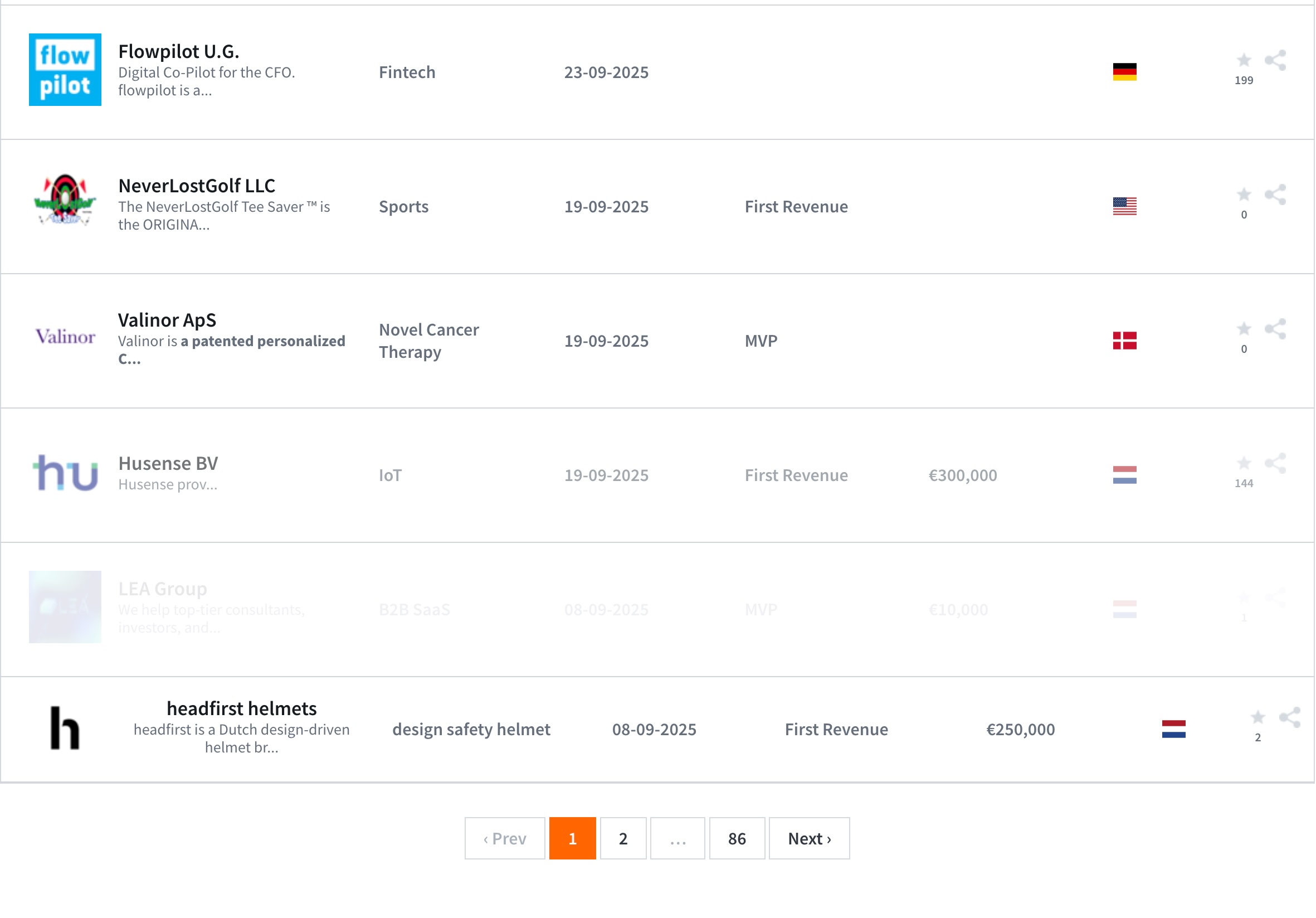Image resolution: width=1316 pixels, height=918 pixels.
Task: Star the Flowpilot U.G. listing
Action: click(1243, 60)
